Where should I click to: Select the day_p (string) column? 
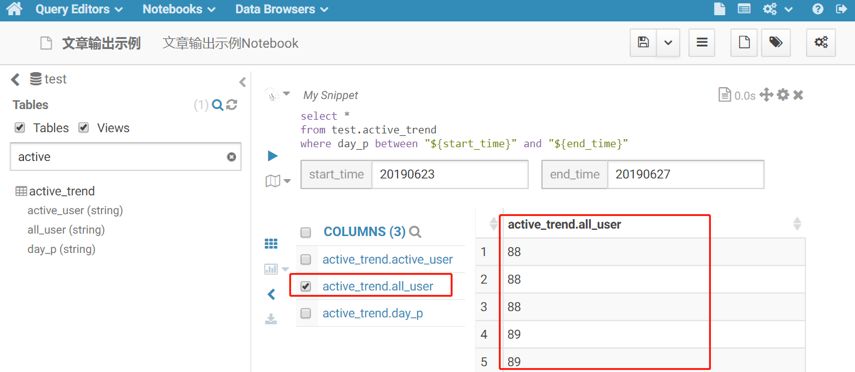pos(62,249)
